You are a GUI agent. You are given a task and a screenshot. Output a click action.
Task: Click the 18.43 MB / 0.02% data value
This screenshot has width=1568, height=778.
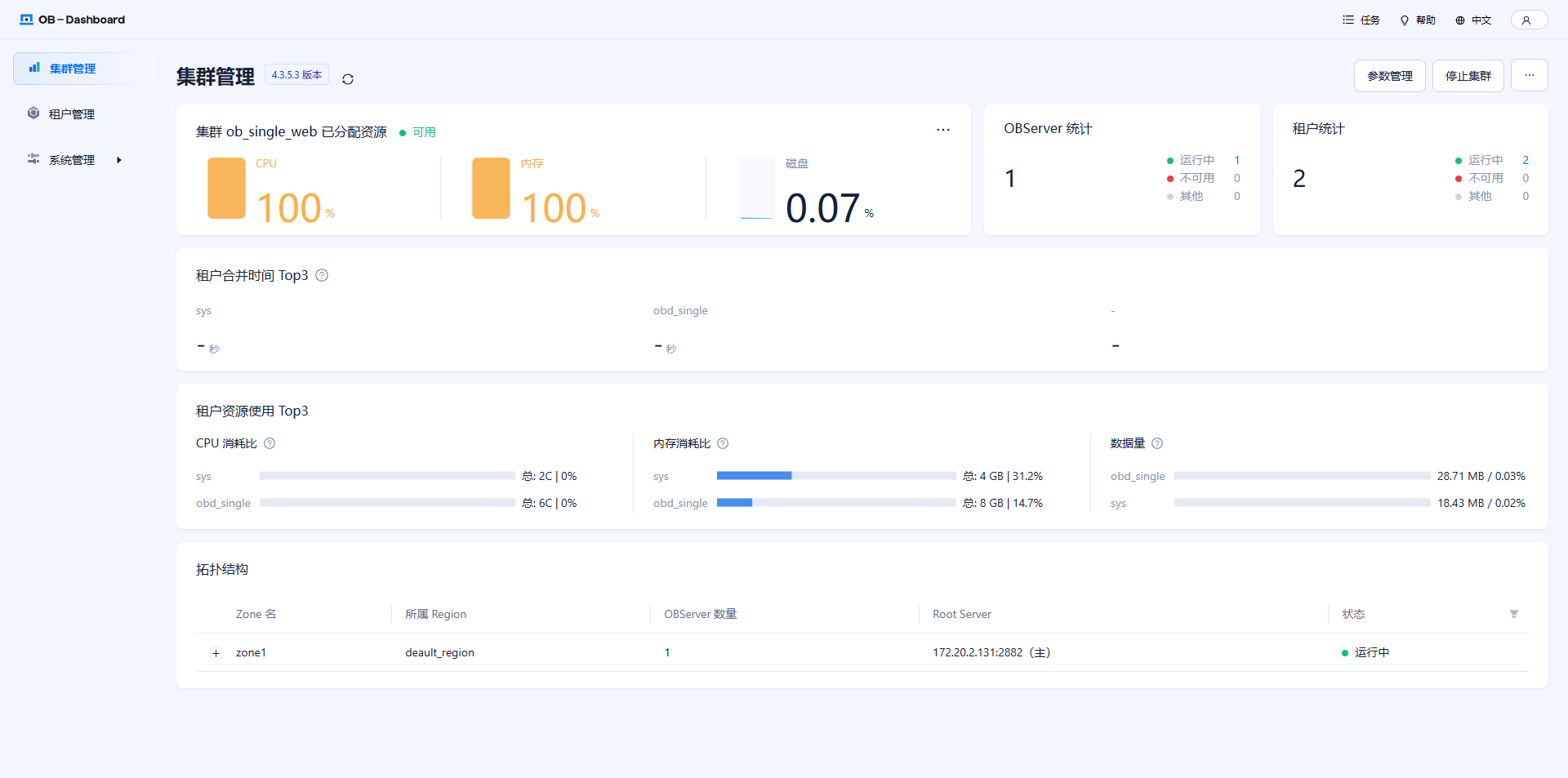(x=1481, y=503)
